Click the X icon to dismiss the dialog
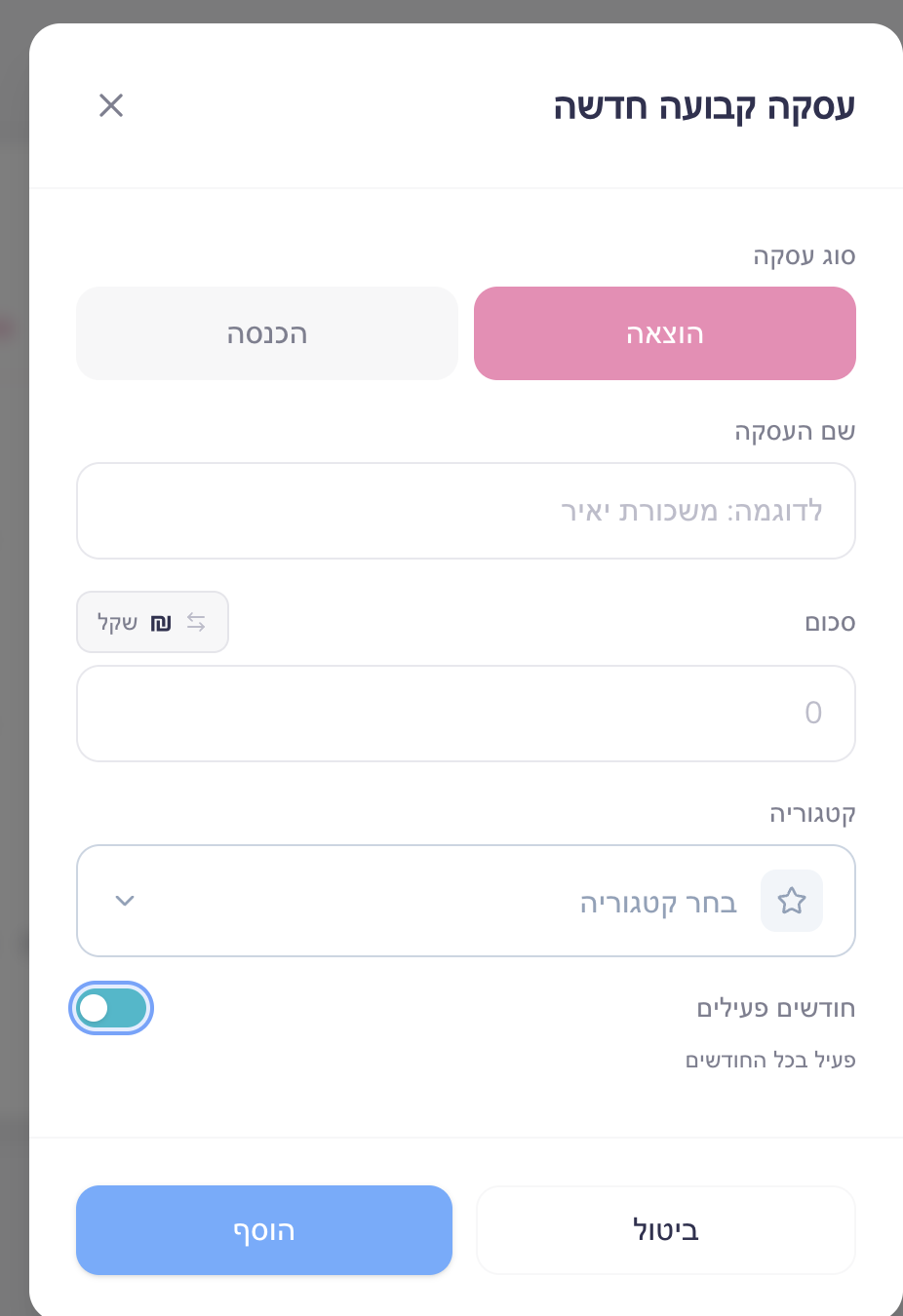 click(110, 105)
